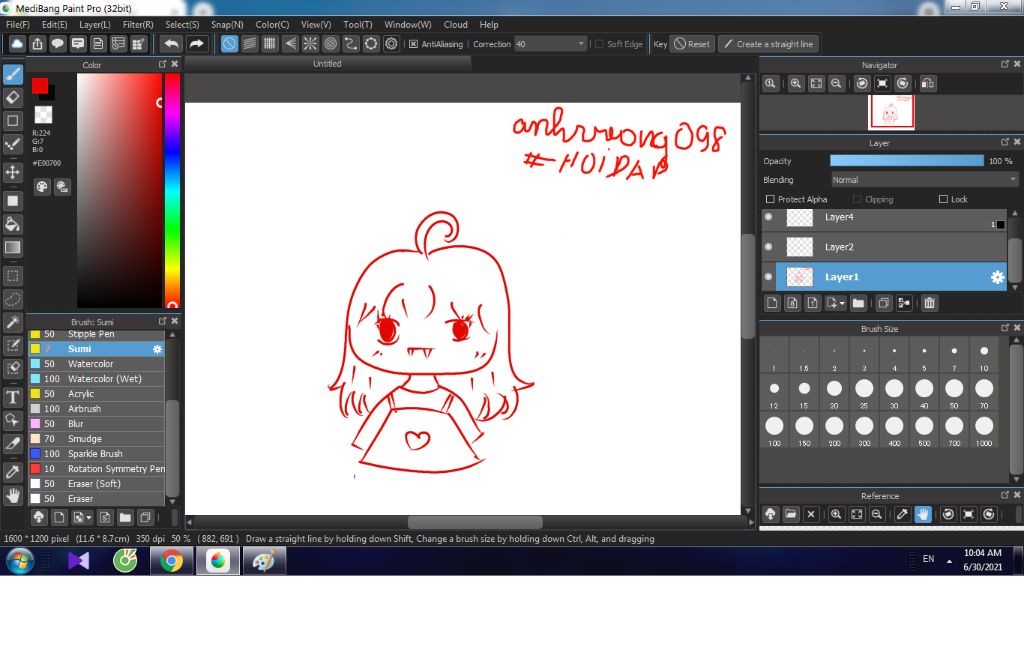Click Create a straight line button
The height and width of the screenshot is (661, 1024).
click(769, 44)
